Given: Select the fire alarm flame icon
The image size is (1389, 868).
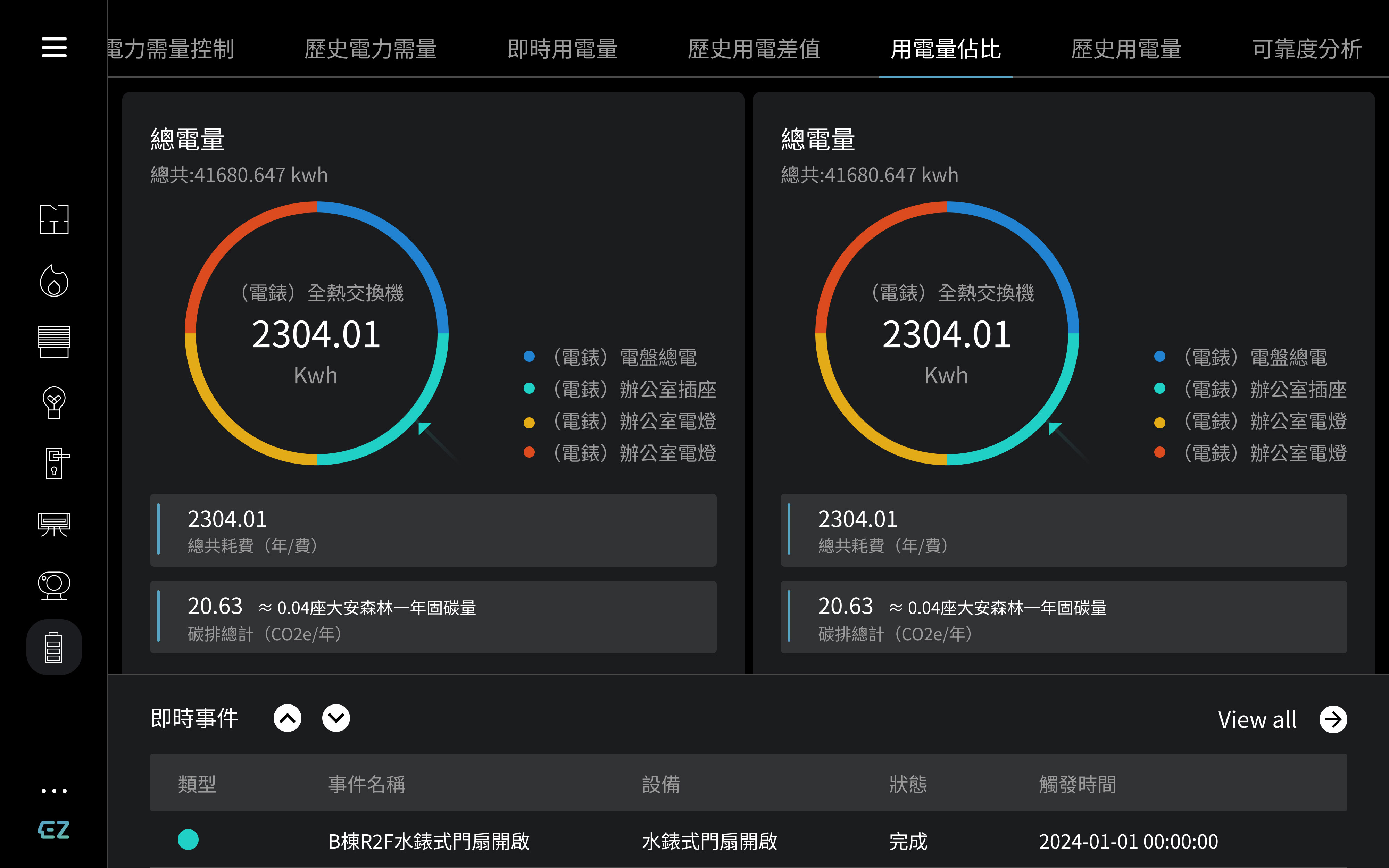Looking at the screenshot, I should point(54,281).
